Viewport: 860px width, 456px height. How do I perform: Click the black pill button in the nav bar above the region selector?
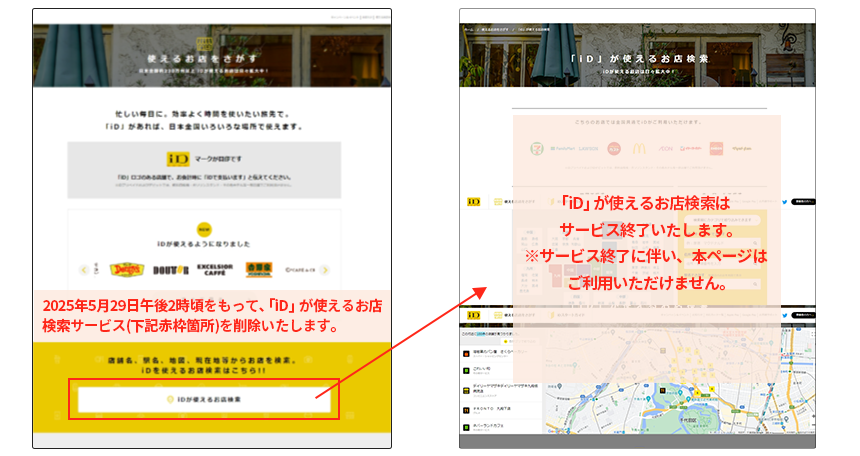803,202
